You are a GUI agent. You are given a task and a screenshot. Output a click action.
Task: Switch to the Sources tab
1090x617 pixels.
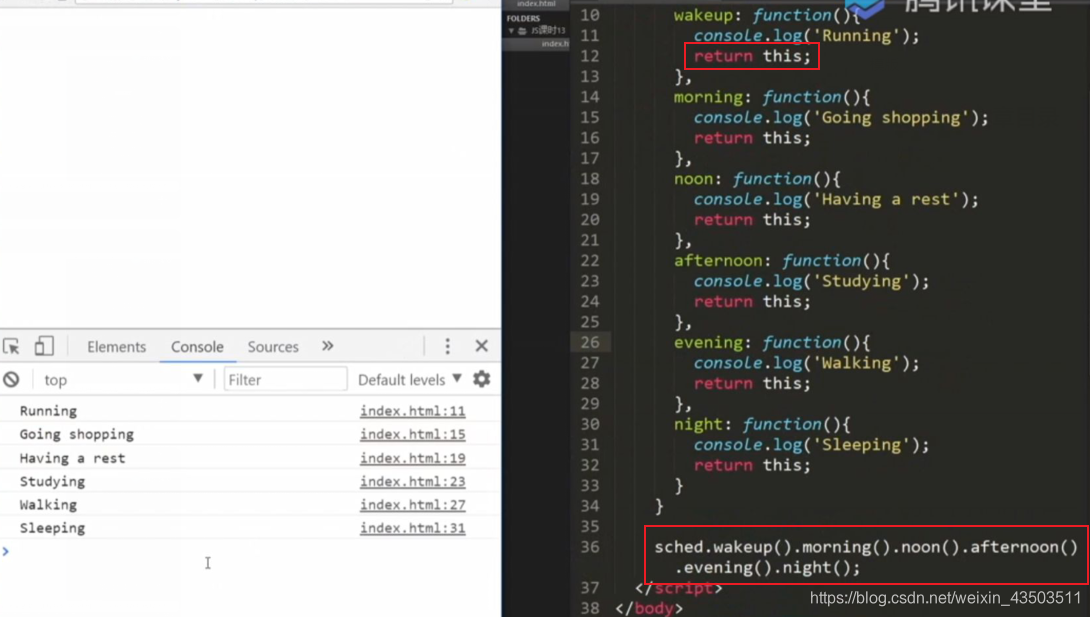click(272, 347)
